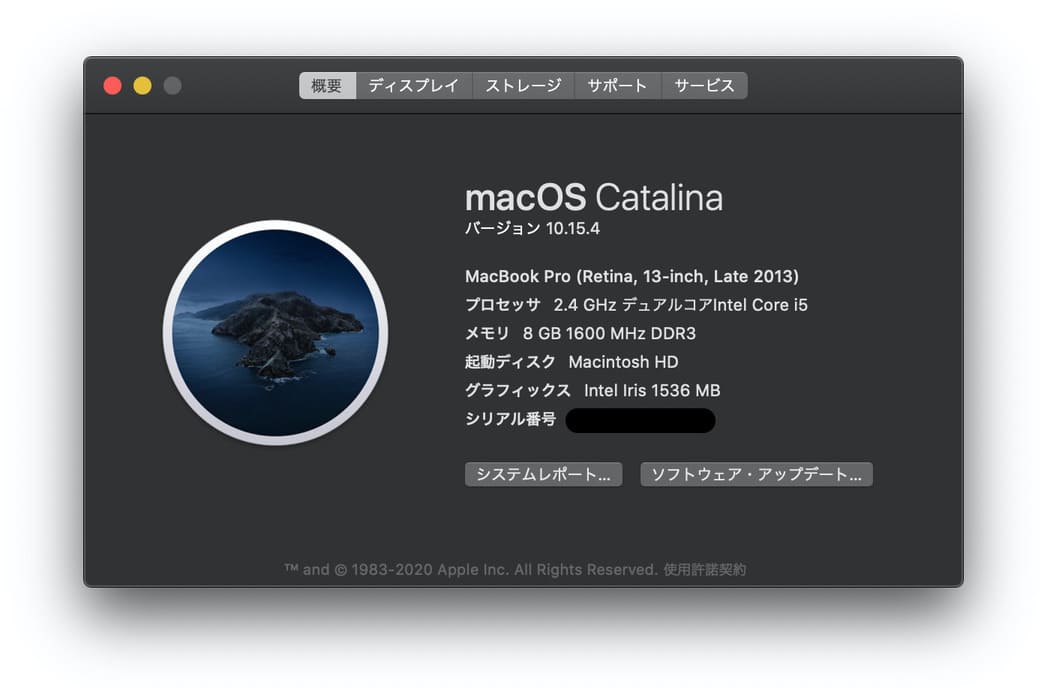Select the 8 GB 1600 MHz DDR3 value

click(x=609, y=333)
